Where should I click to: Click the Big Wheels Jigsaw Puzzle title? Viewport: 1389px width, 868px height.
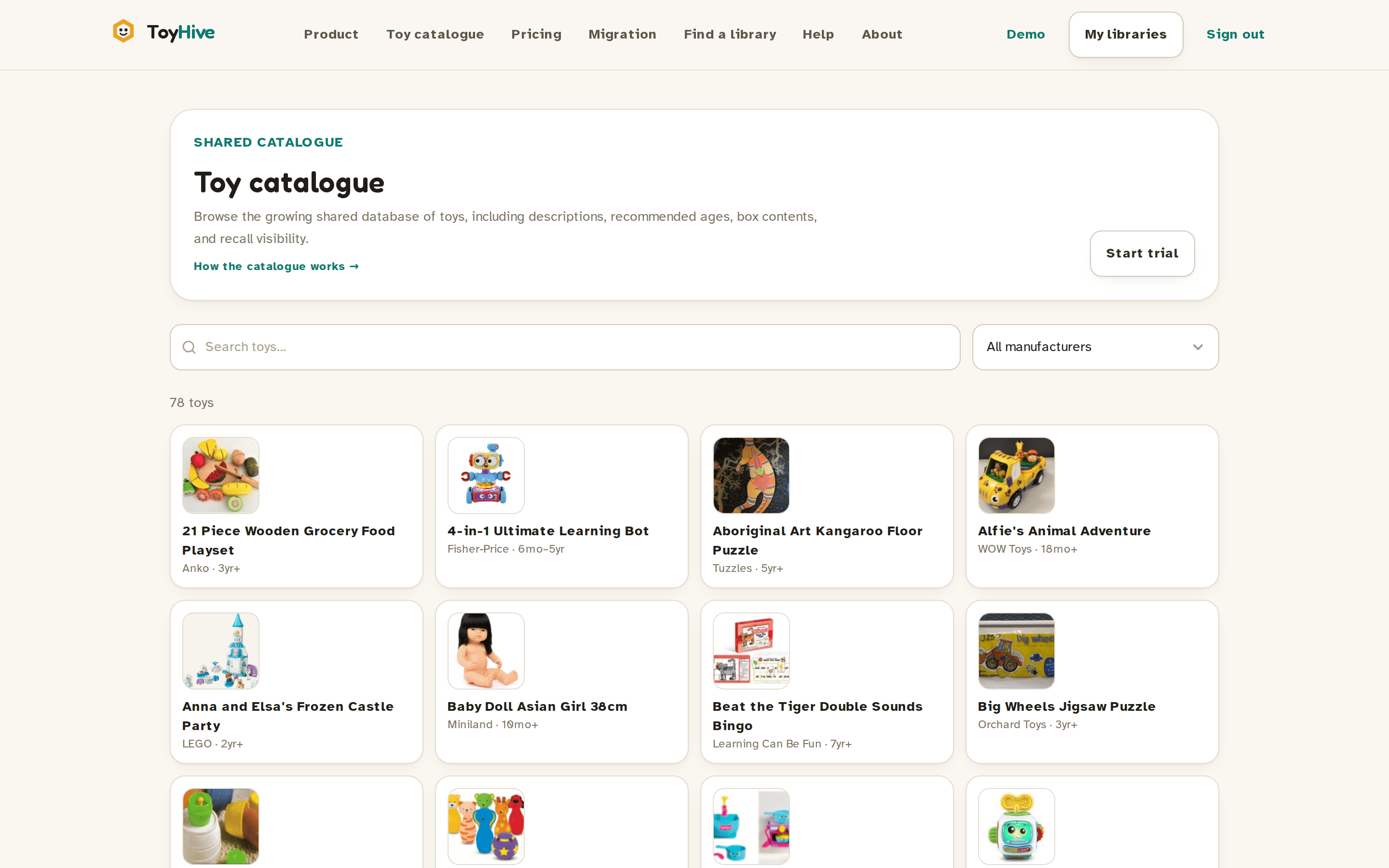click(x=1066, y=706)
